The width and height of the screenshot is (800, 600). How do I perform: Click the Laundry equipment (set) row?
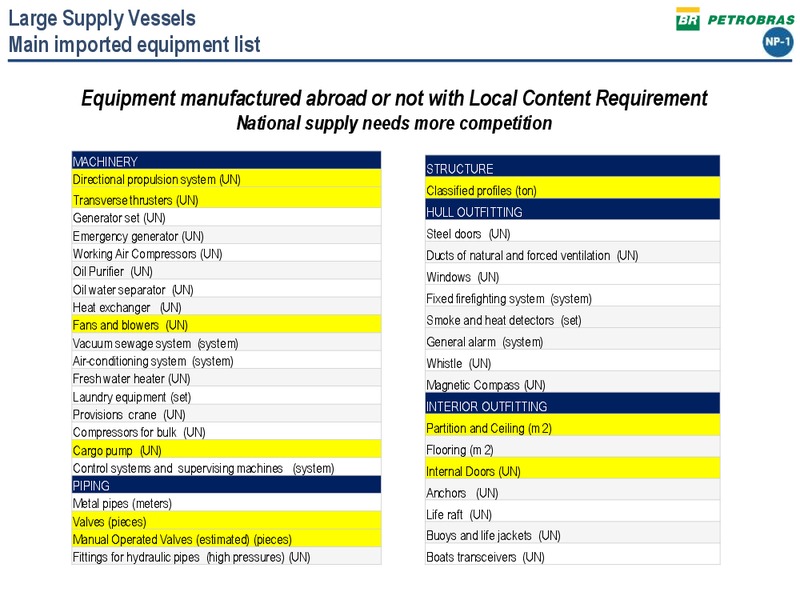click(226, 396)
